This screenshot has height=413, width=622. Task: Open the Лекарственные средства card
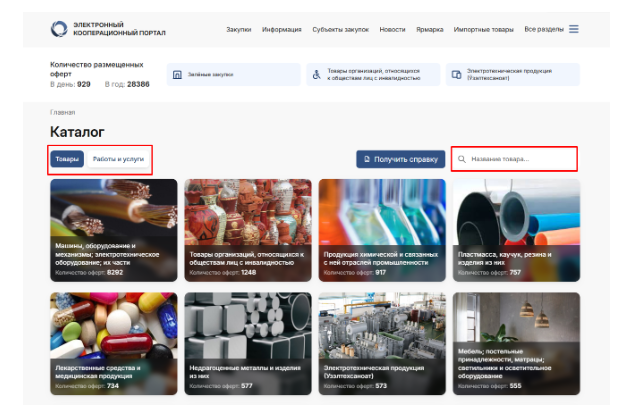point(114,344)
